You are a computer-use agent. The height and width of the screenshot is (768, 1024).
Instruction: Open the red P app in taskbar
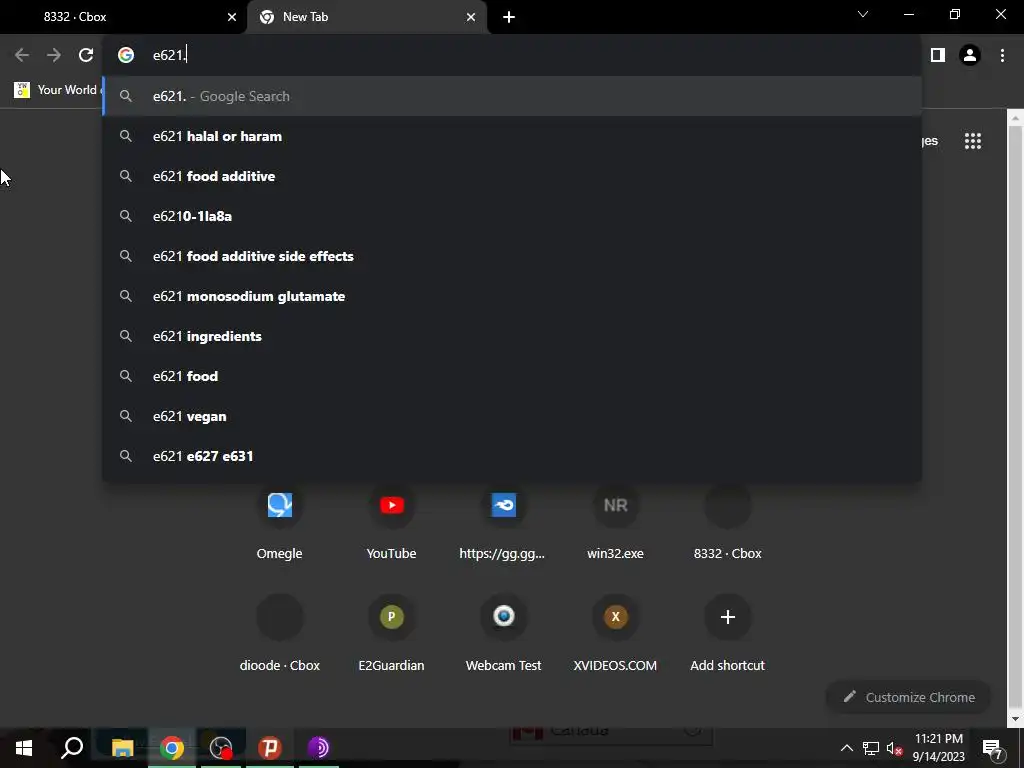[x=270, y=748]
